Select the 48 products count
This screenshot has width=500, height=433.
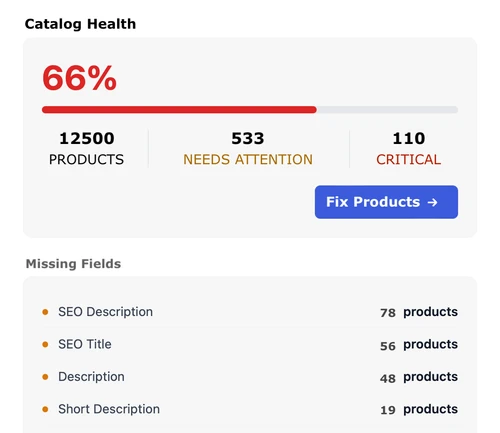click(419, 377)
